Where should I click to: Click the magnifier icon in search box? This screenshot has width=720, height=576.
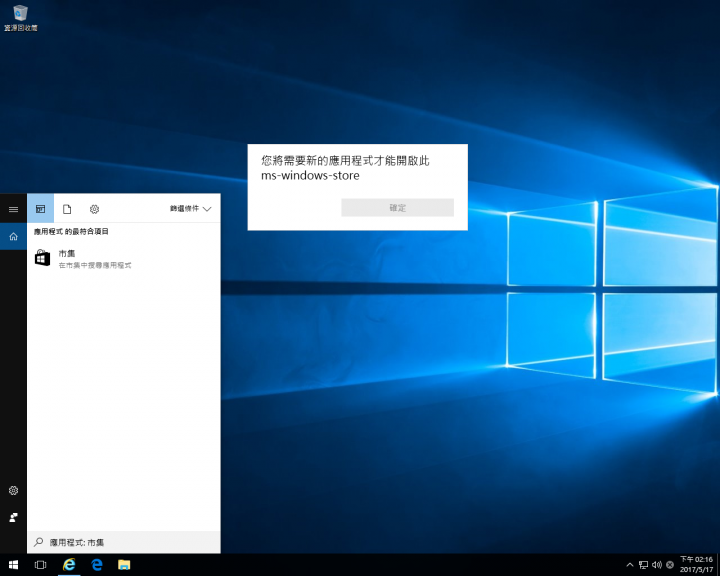coord(39,542)
